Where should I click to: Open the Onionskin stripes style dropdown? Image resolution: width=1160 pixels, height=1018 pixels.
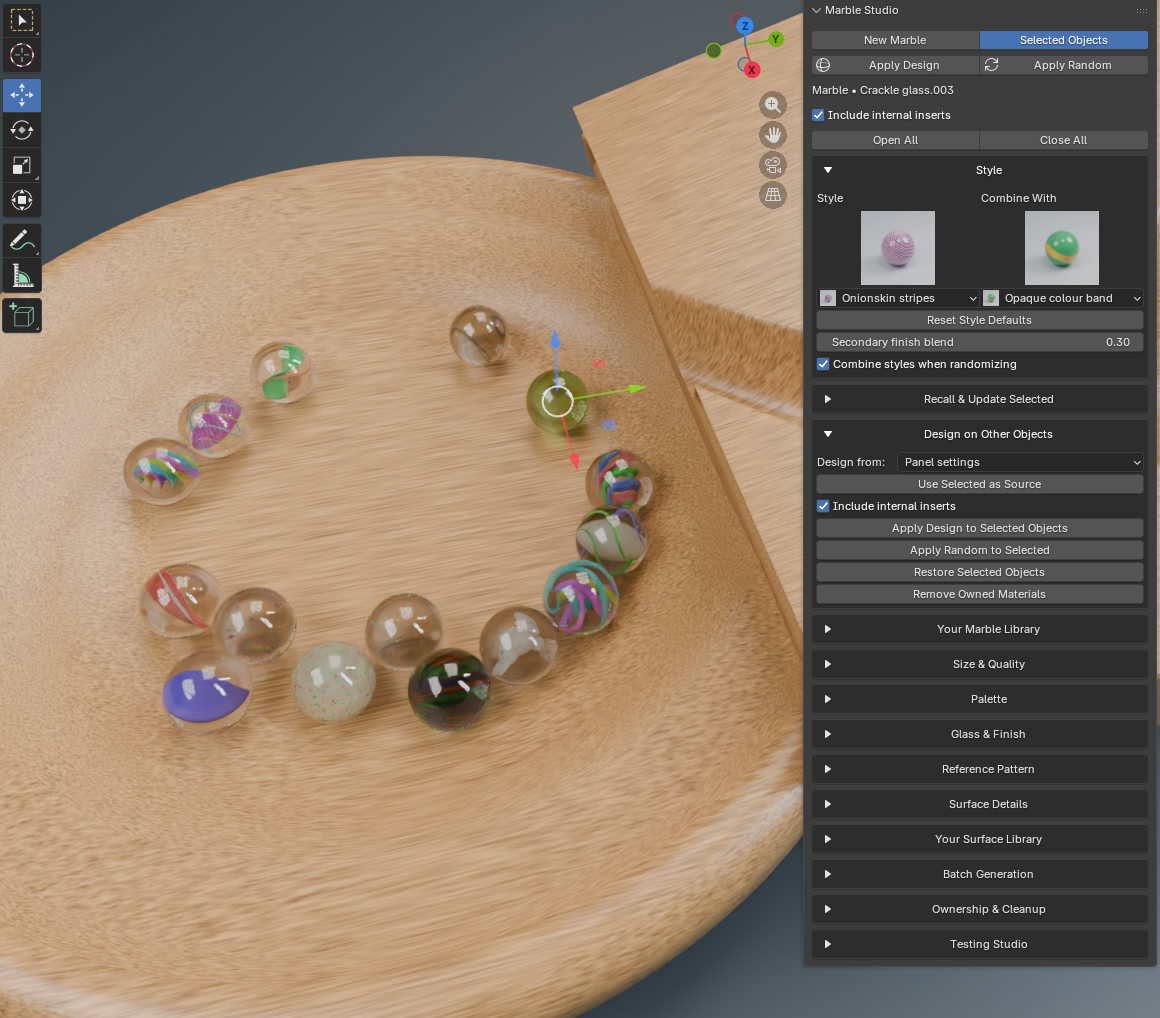click(x=898, y=298)
